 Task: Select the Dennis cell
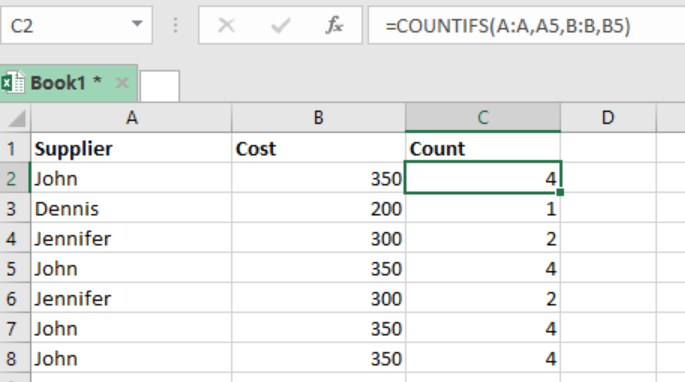click(131, 208)
